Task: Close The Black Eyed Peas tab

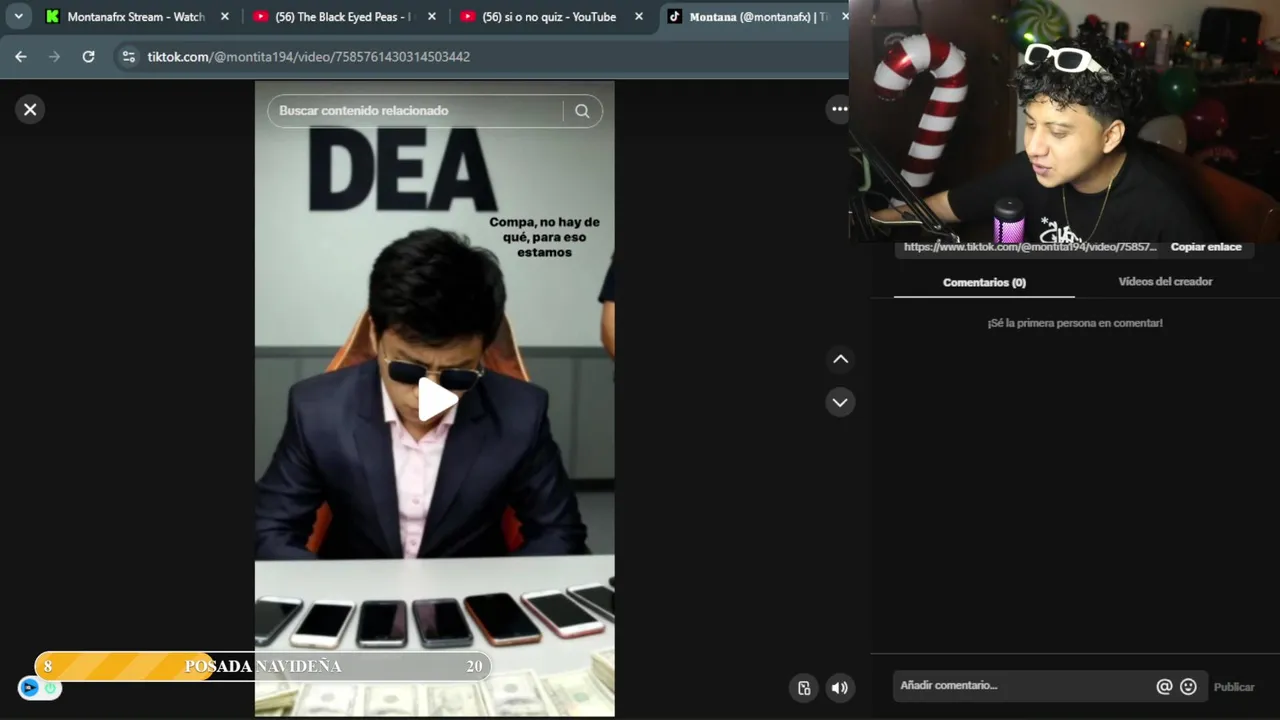Action: [432, 16]
